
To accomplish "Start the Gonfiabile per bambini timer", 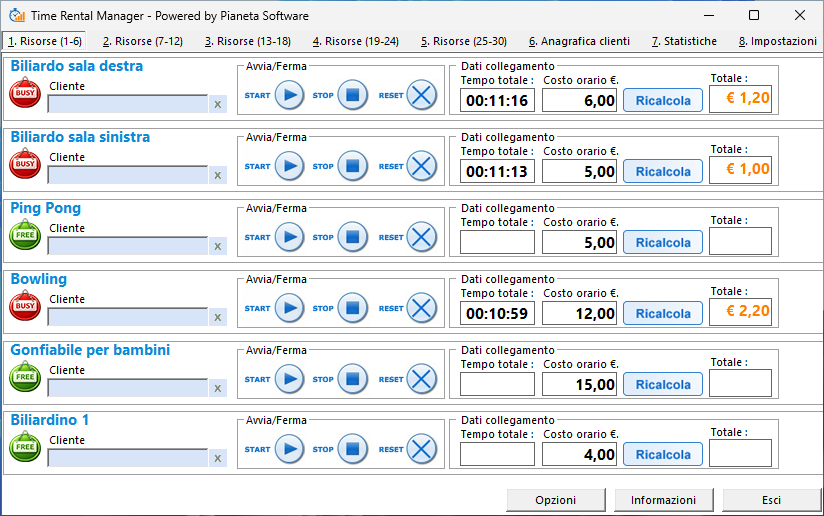I will 290,379.
